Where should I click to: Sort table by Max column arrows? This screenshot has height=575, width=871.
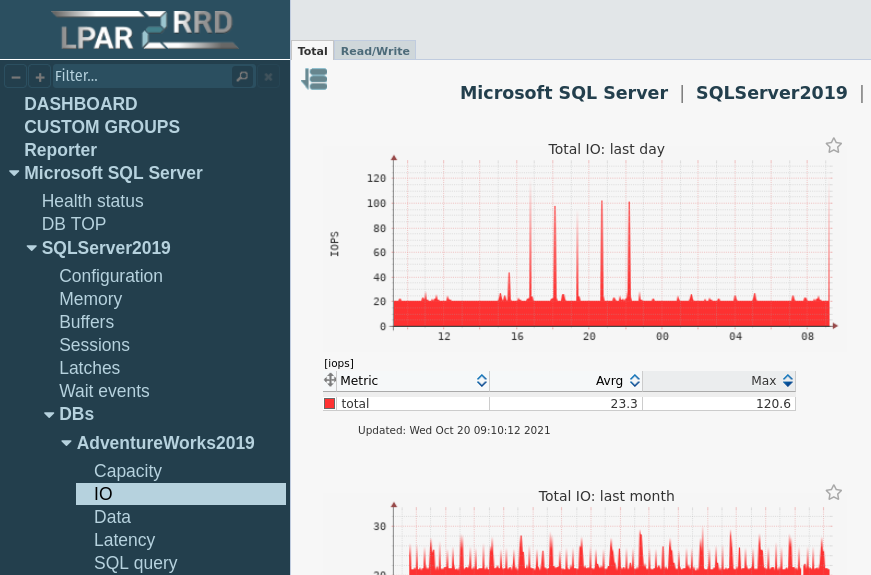[788, 381]
